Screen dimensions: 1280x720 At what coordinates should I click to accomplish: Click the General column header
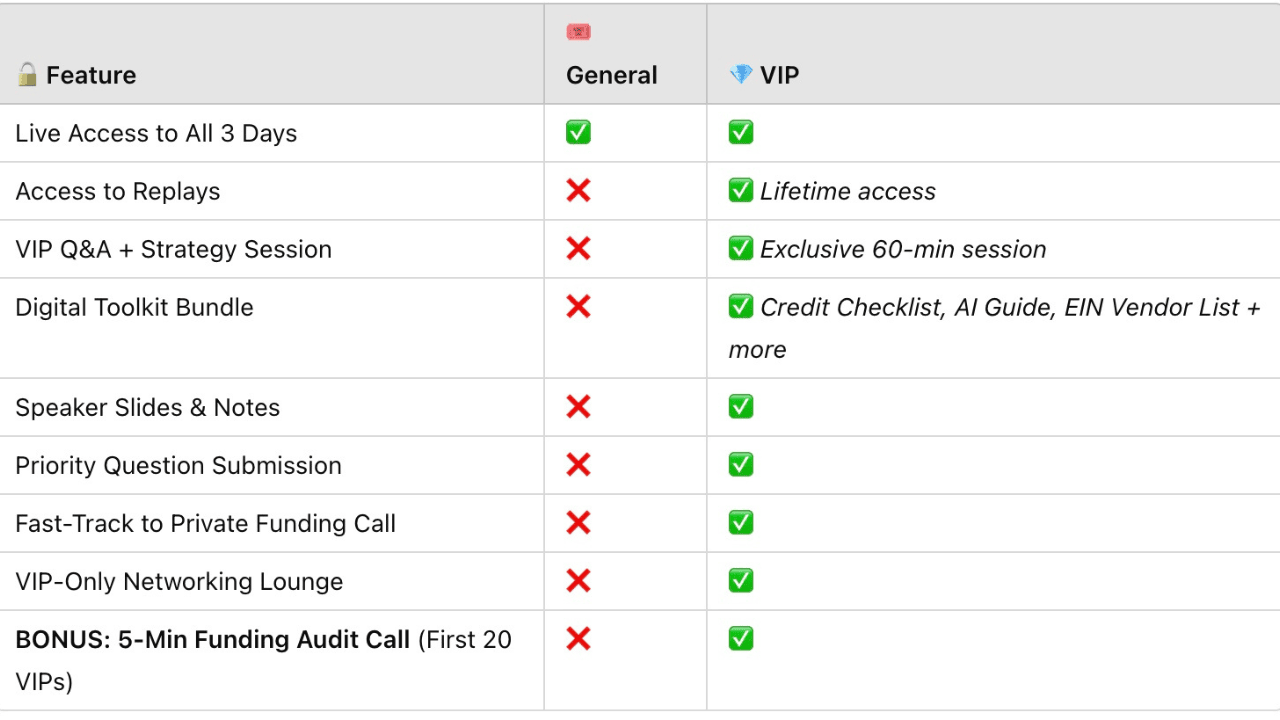coord(612,75)
